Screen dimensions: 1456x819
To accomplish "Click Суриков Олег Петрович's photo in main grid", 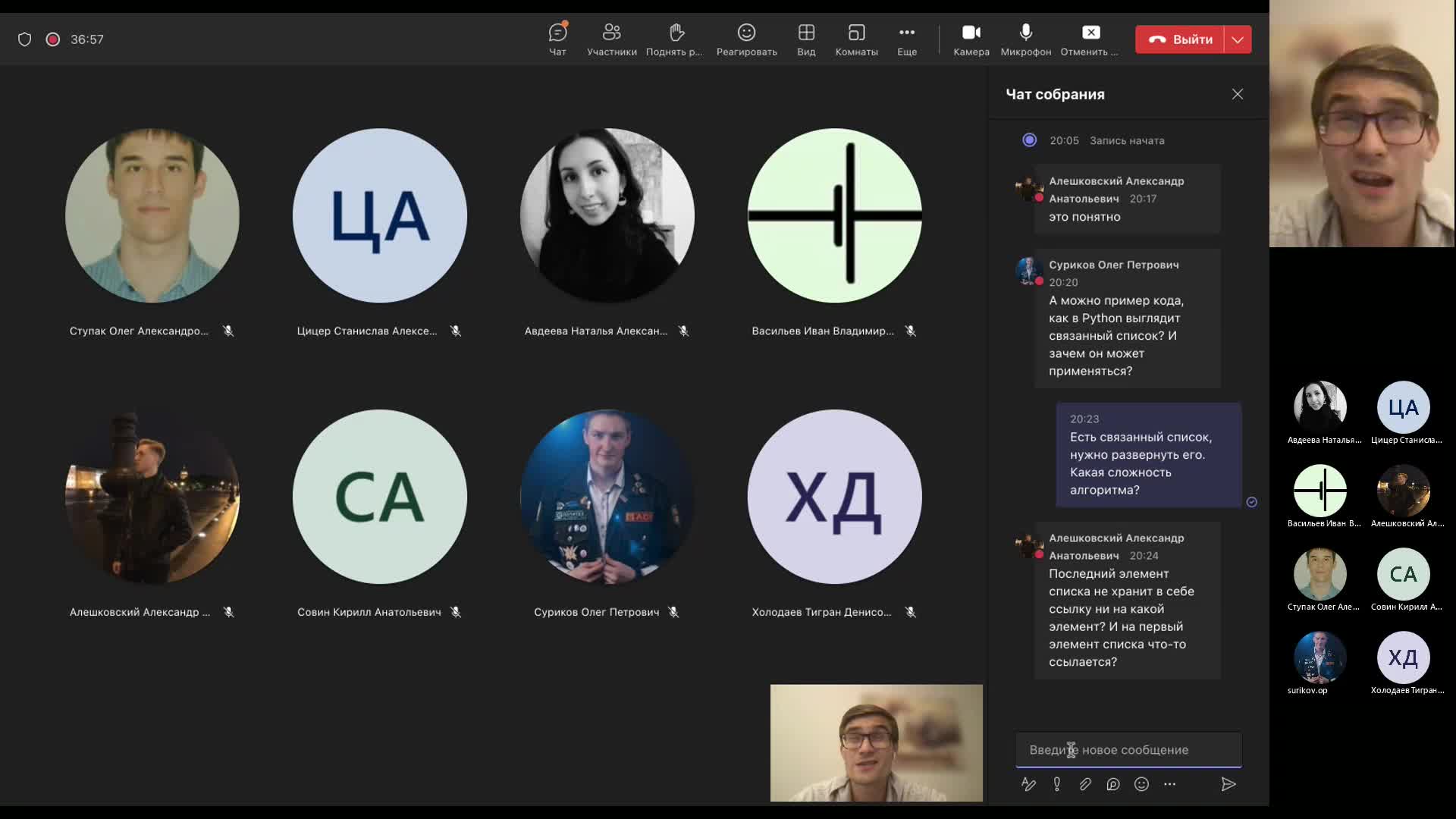I will pos(607,497).
